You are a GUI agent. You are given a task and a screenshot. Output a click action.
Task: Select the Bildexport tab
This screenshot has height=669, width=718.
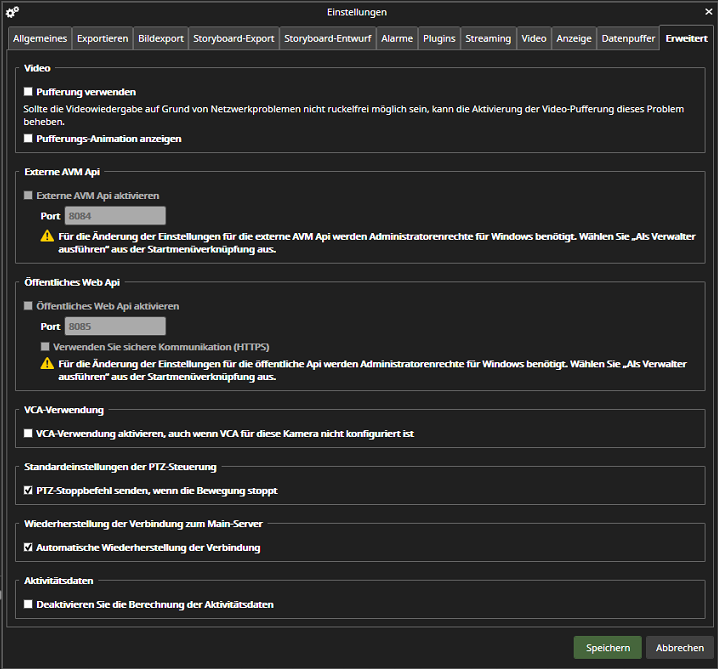click(x=161, y=38)
